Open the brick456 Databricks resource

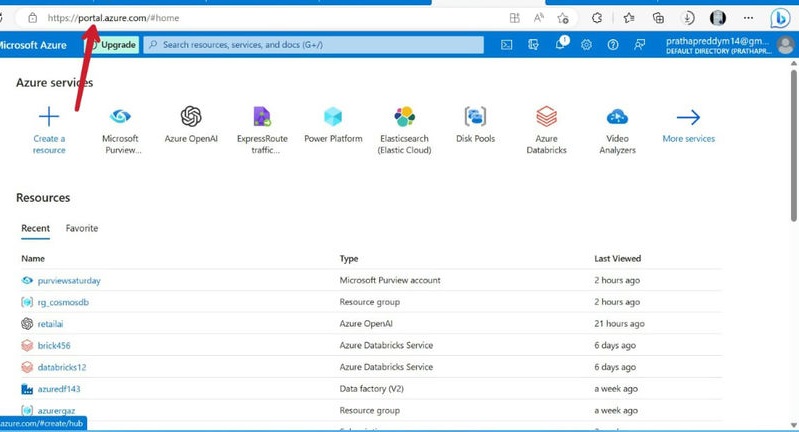pyautogui.click(x=54, y=345)
